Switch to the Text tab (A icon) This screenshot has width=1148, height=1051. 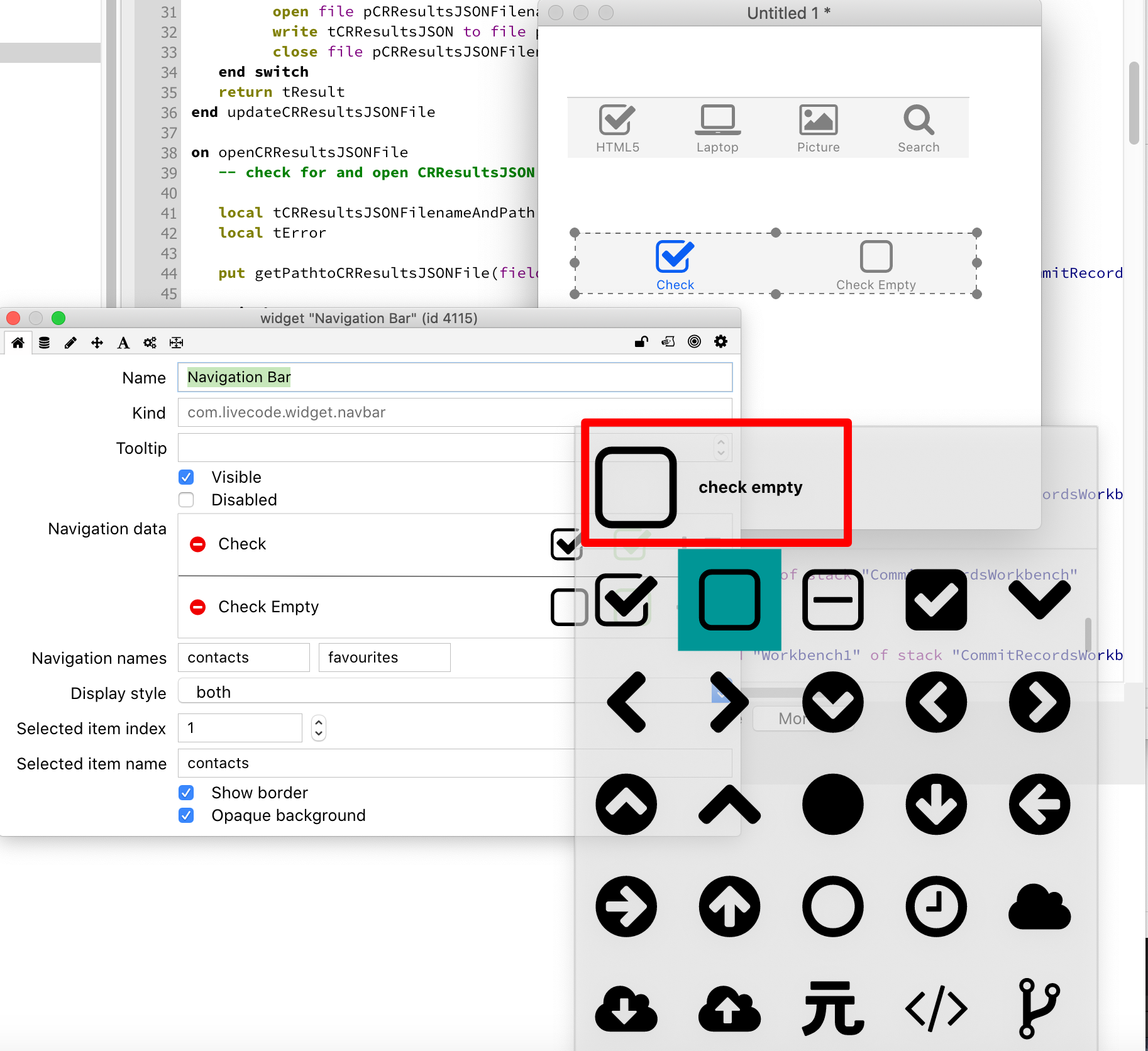(123, 343)
